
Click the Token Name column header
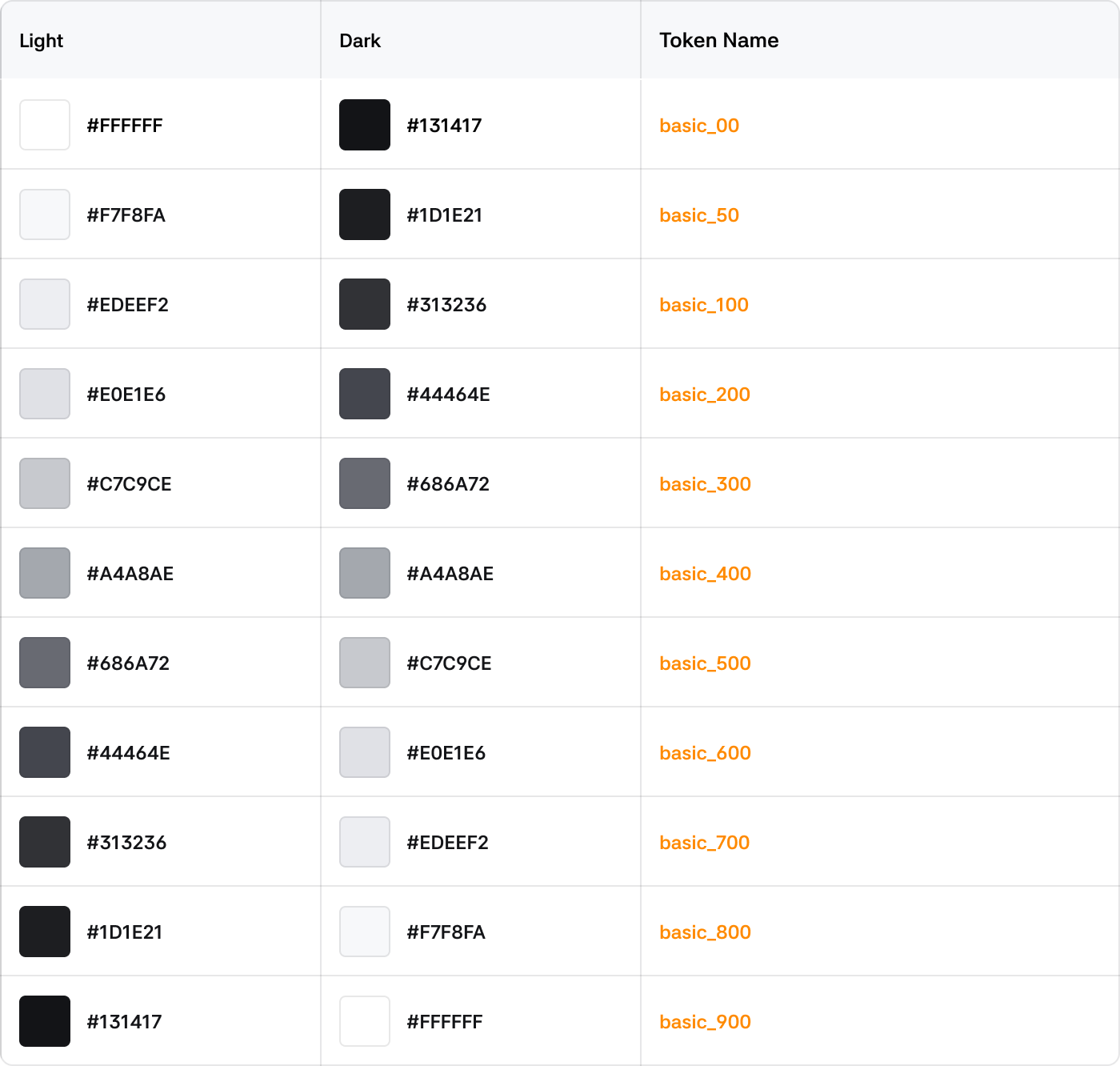pos(718,41)
